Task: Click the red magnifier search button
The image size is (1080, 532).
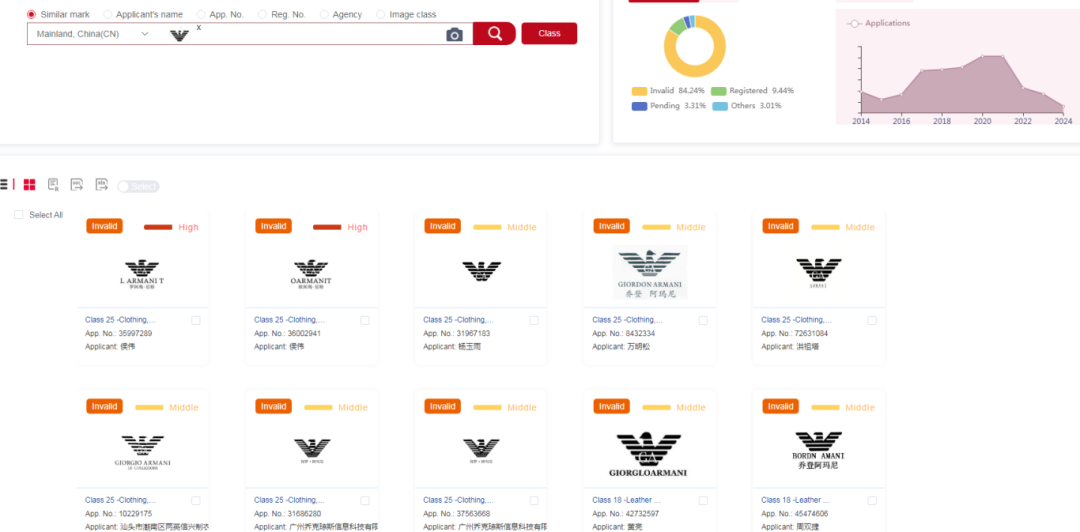Action: click(x=495, y=33)
